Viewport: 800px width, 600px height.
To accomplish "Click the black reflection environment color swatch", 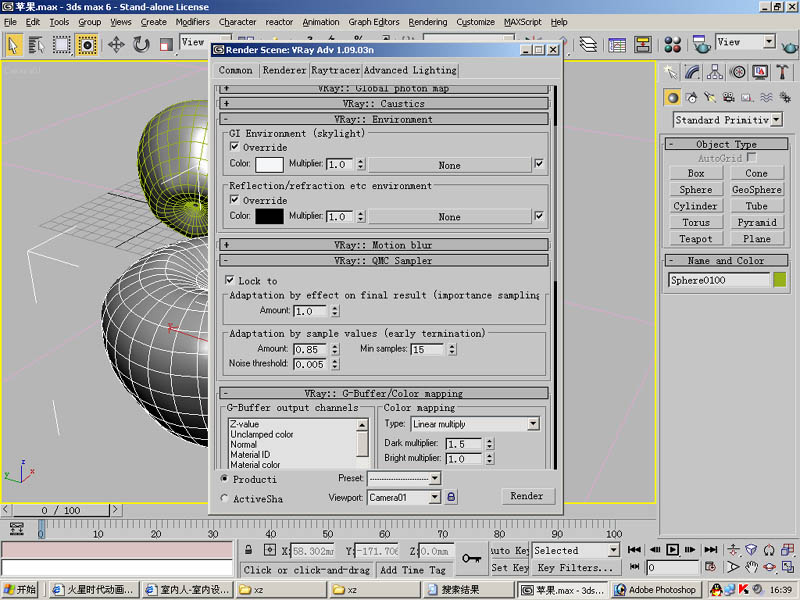I will (269, 216).
